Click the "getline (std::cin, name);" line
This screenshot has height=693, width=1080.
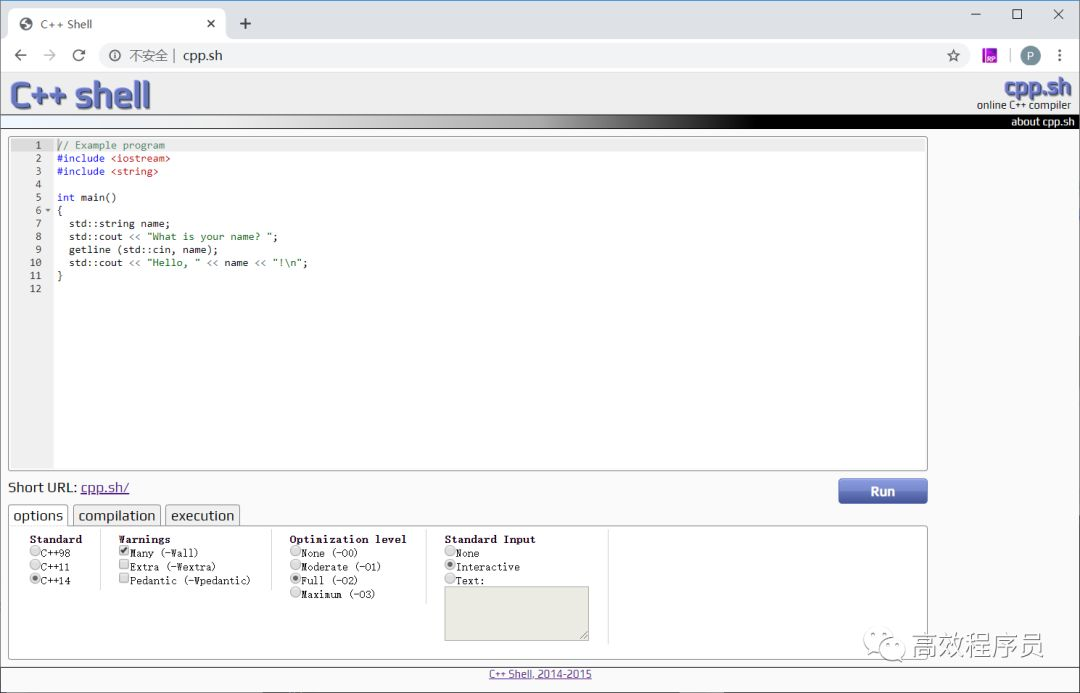pyautogui.click(x=143, y=250)
